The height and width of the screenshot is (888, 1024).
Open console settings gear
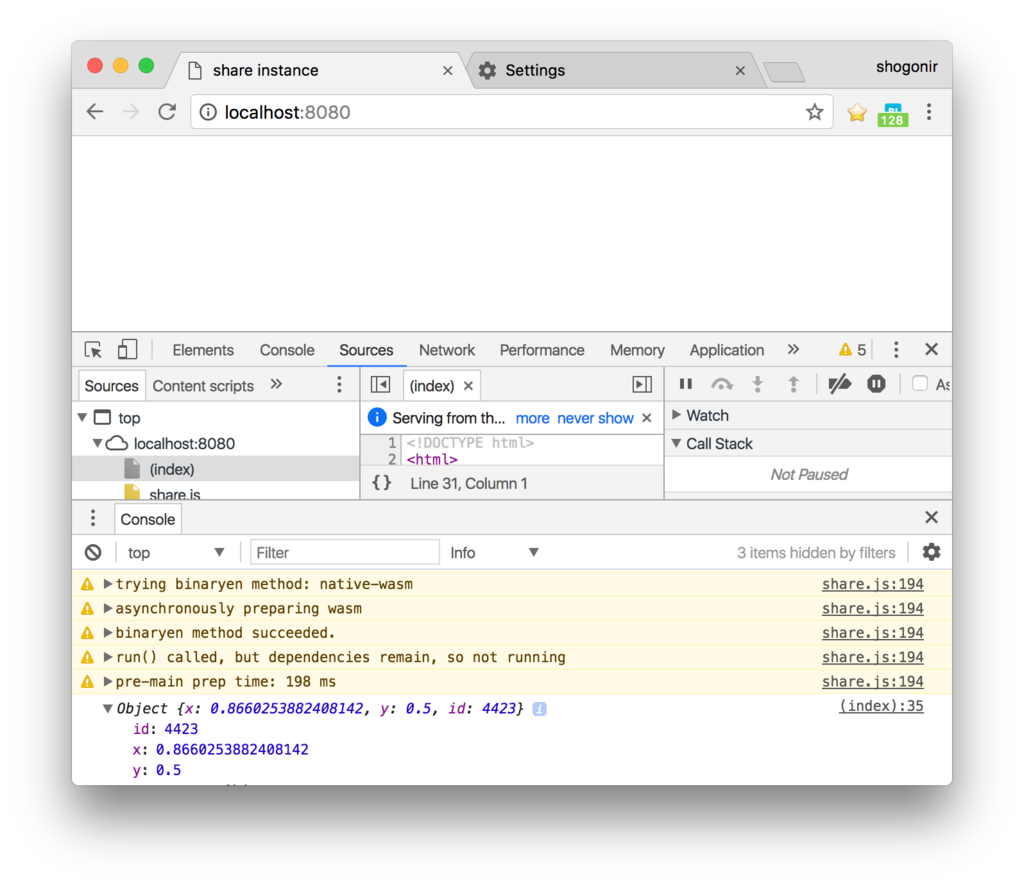tap(931, 552)
